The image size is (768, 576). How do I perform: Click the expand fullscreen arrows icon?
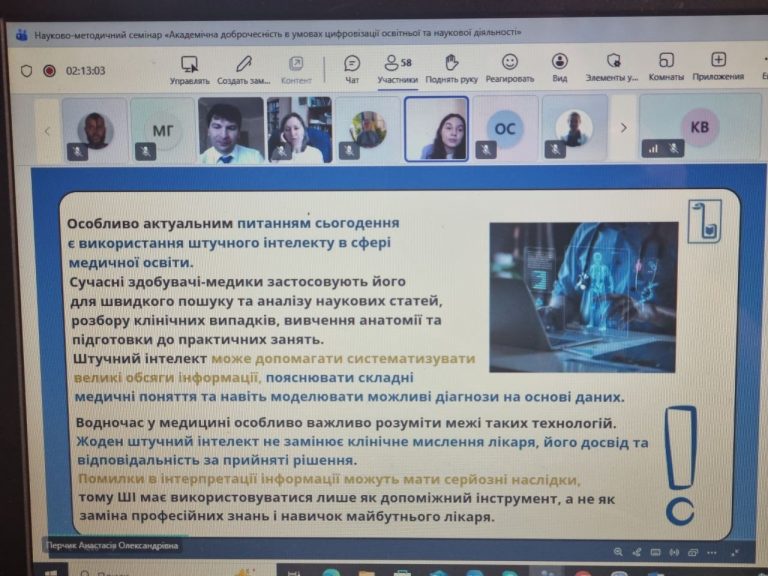point(735,552)
